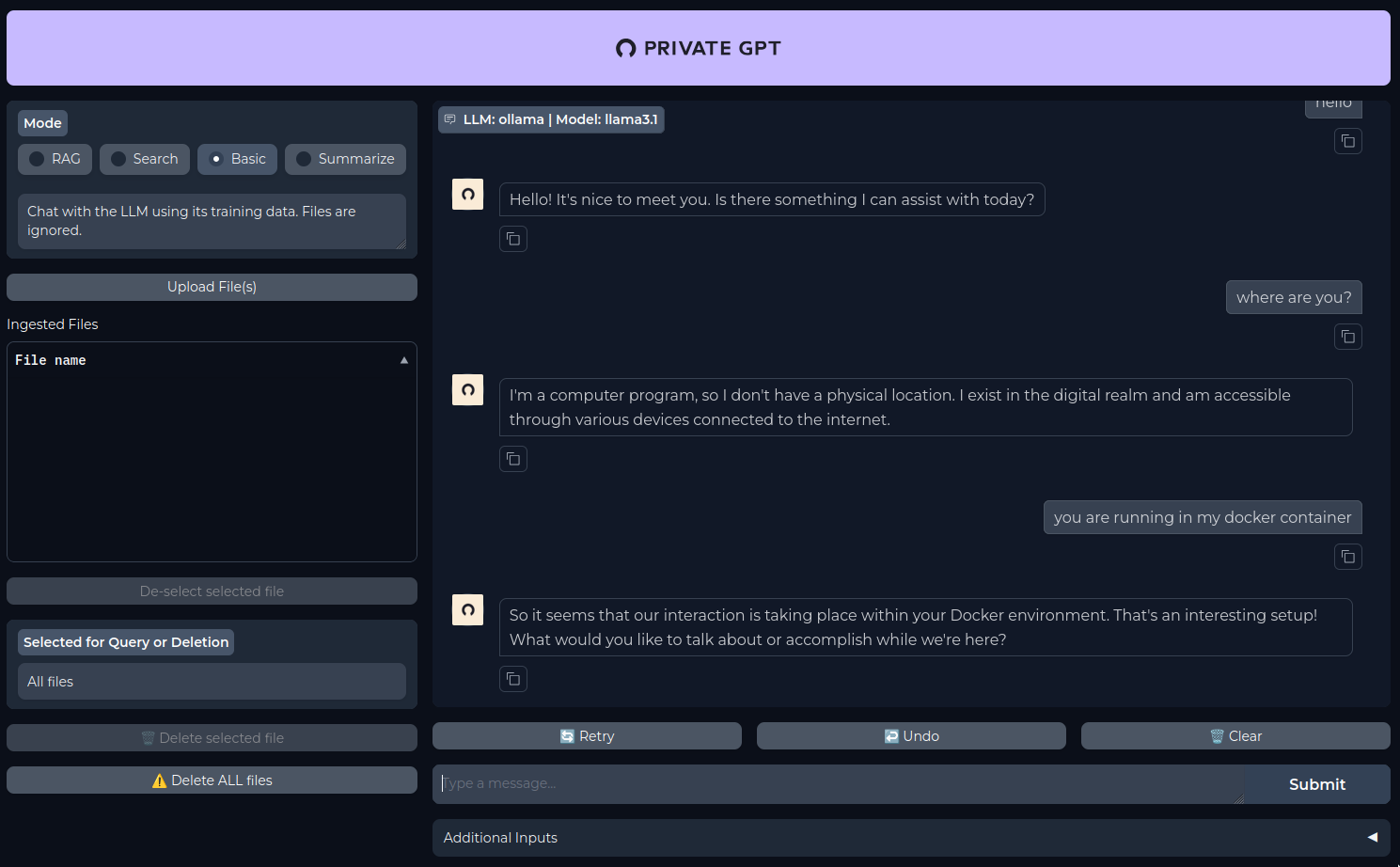1400x867 pixels.
Task: Copy the 'hello' user message
Action: pos(1348,141)
